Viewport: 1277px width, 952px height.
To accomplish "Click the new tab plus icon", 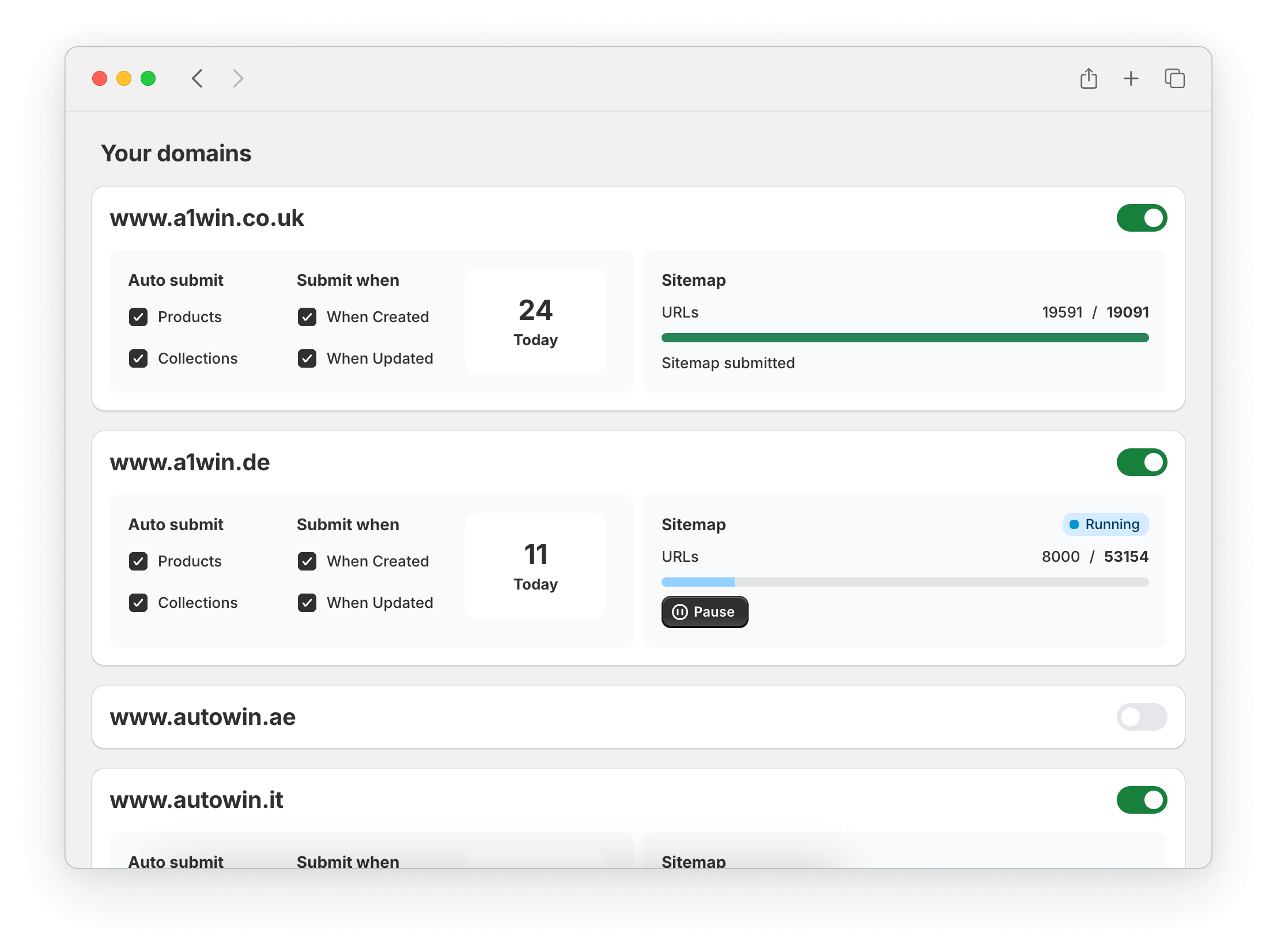I will point(1131,79).
